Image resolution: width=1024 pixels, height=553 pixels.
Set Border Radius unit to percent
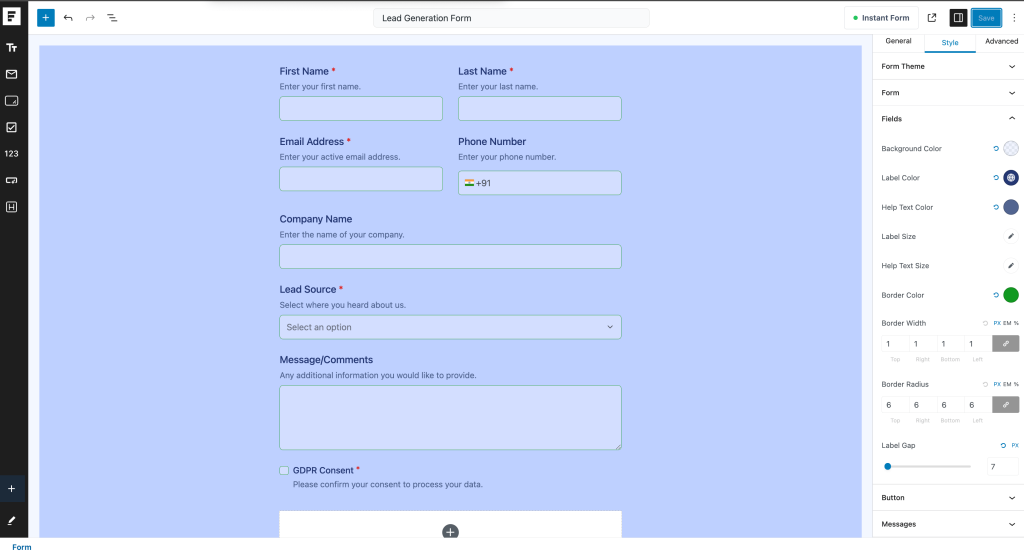[x=1016, y=385]
